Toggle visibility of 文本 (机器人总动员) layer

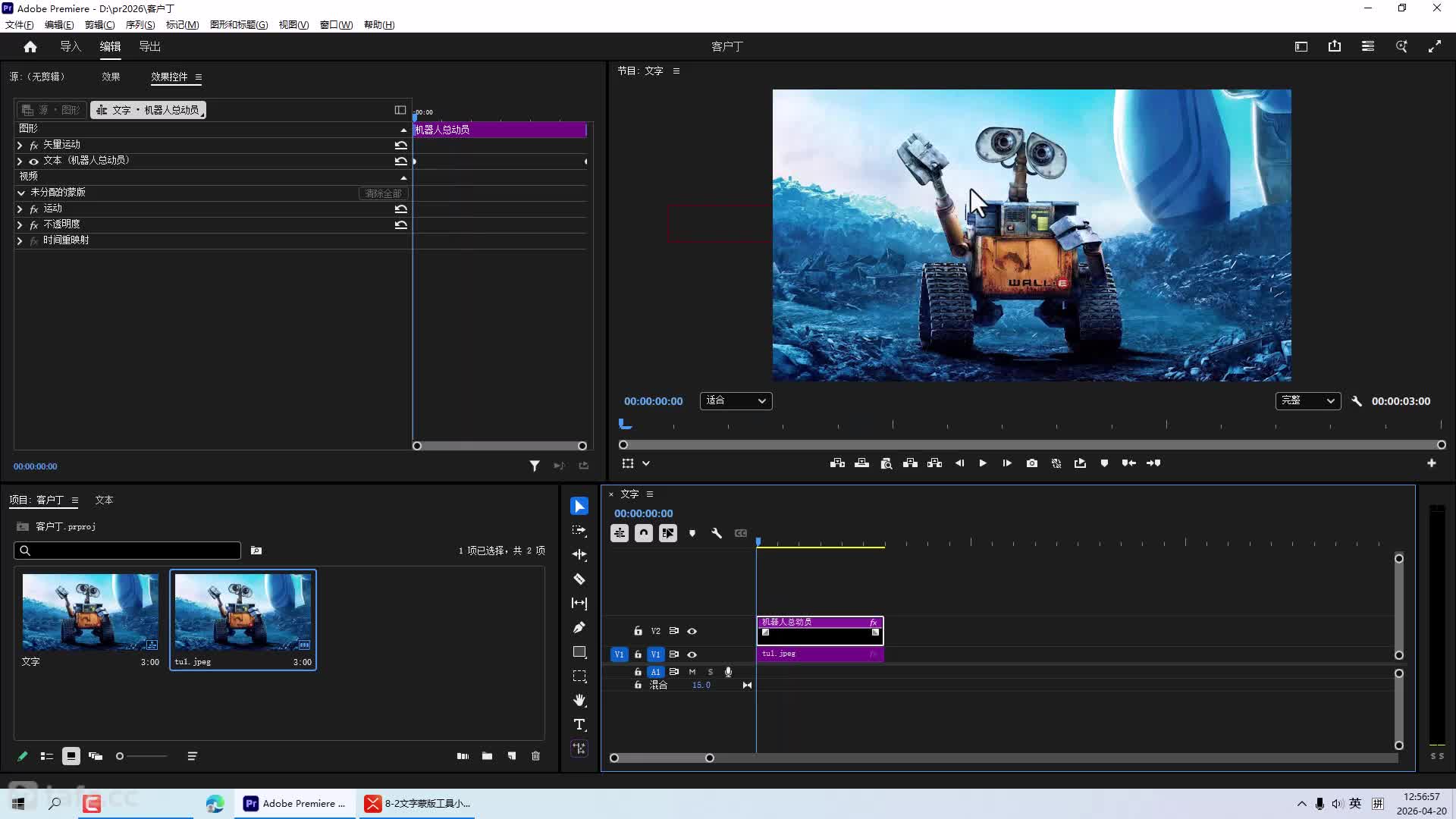[33, 162]
